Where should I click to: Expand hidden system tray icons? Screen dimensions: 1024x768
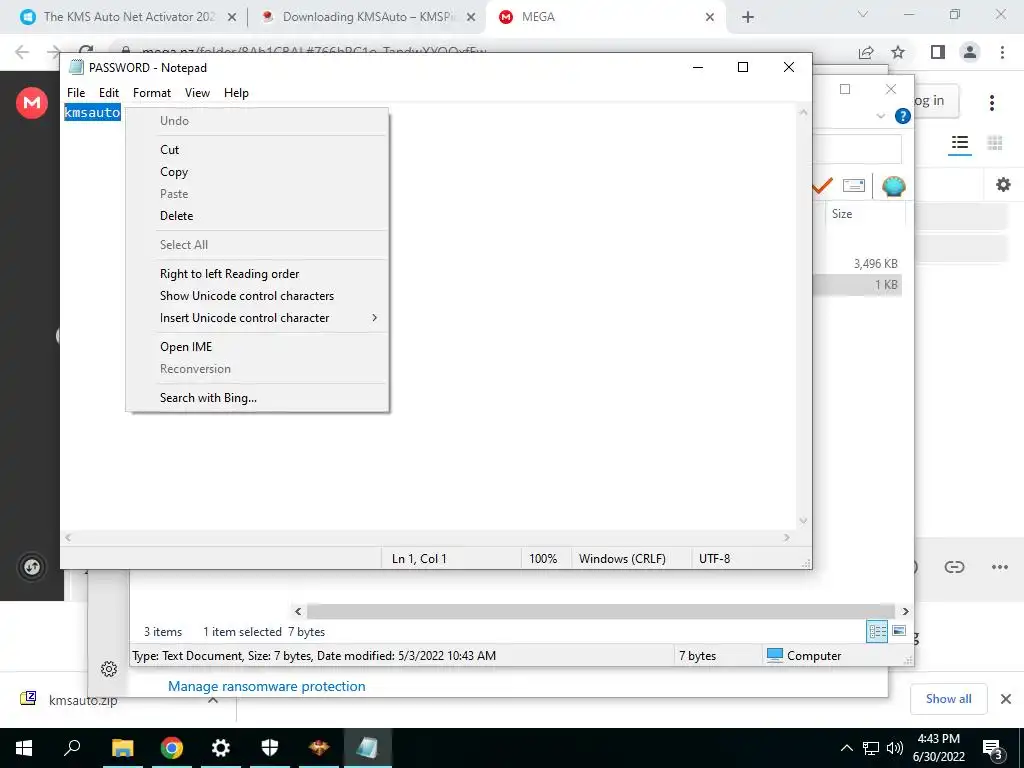[846, 748]
